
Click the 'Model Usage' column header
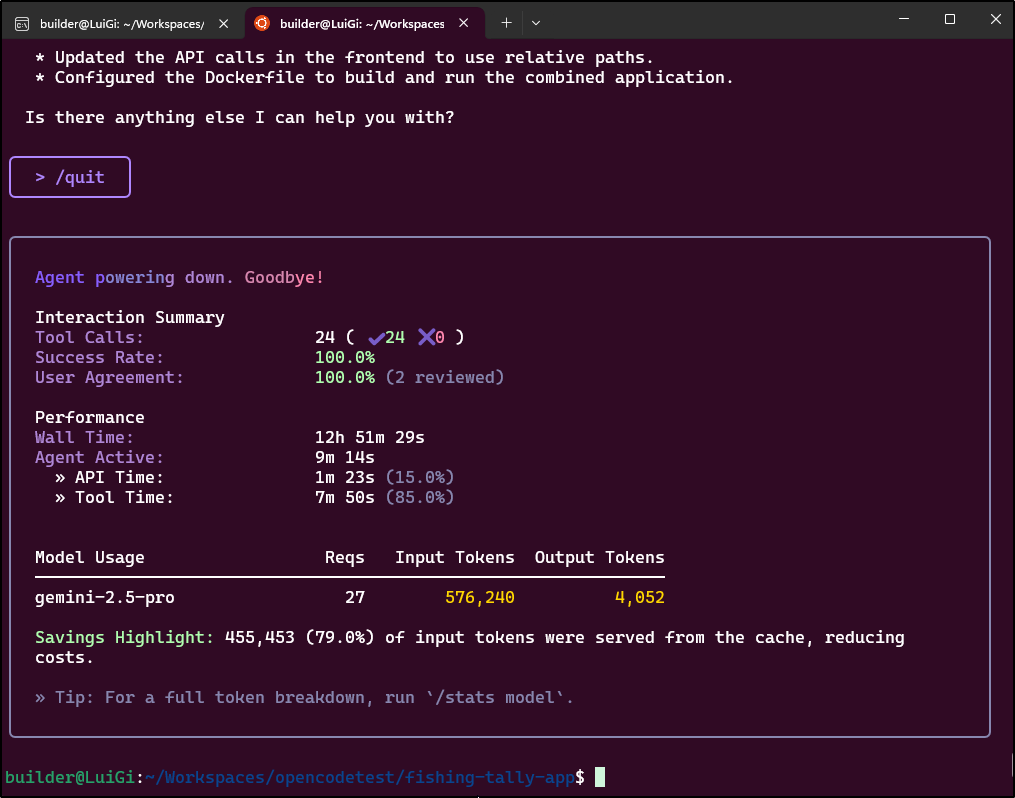tap(89, 557)
